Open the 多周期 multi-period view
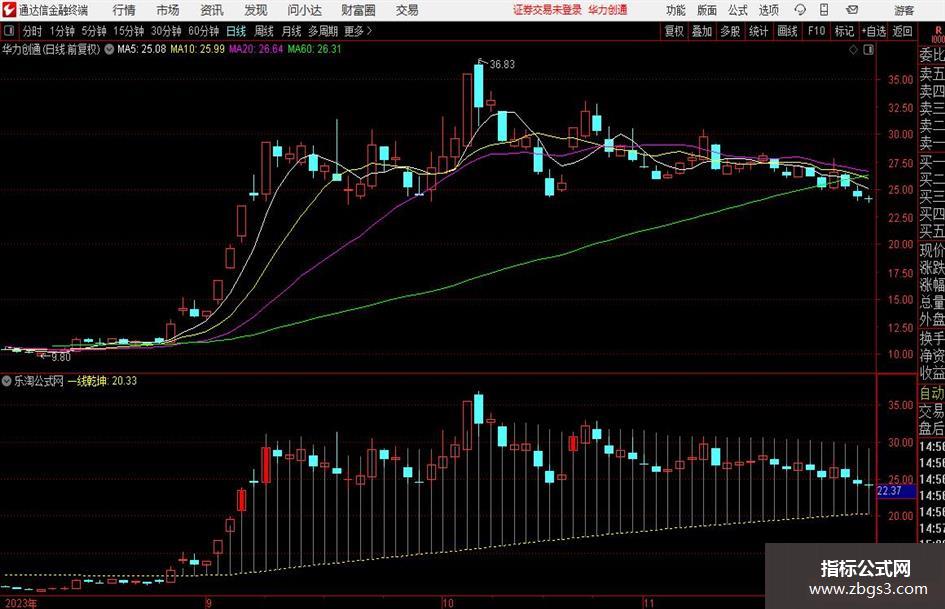The image size is (945, 609). [322, 31]
